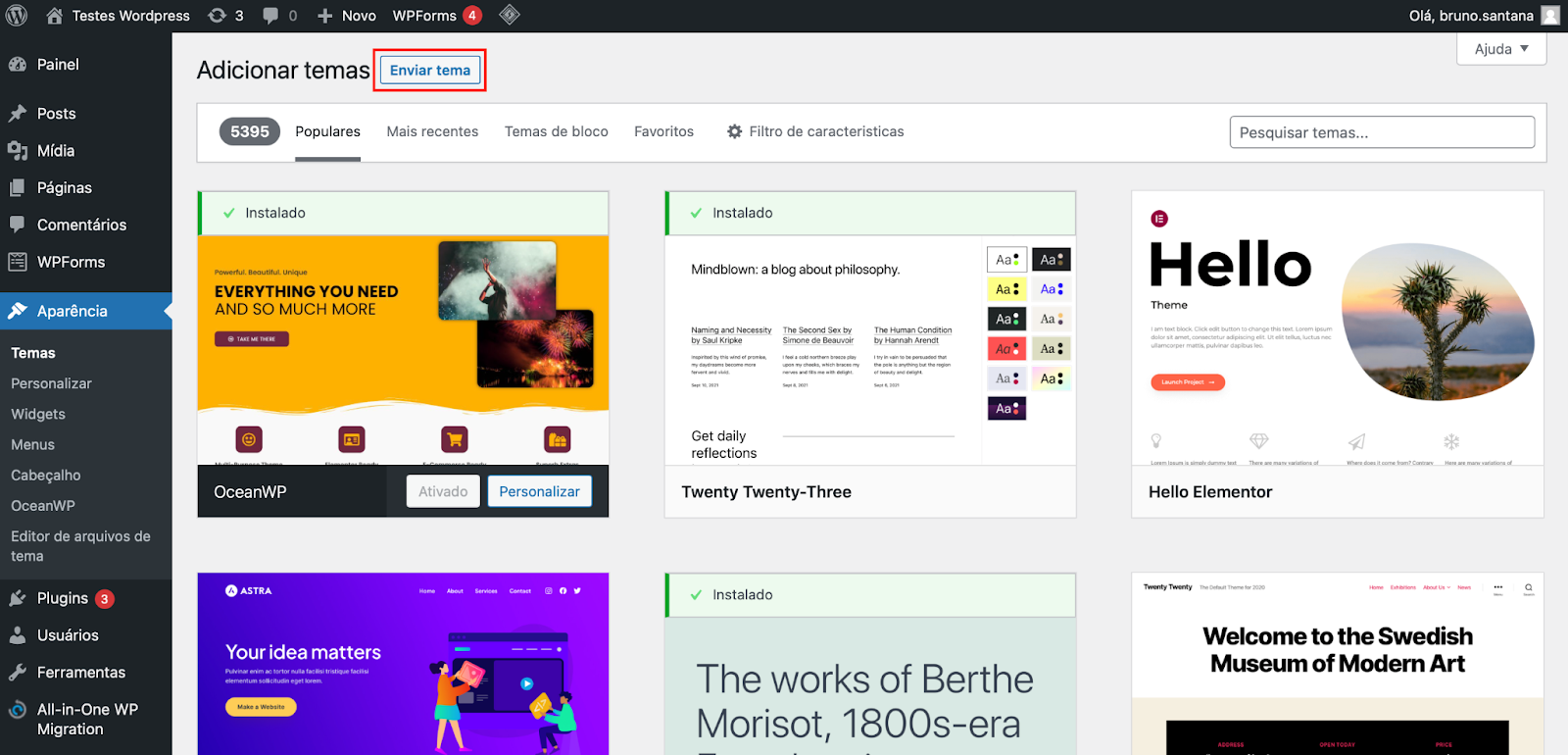Click the home icon beside Testes Wordpress
The width and height of the screenshot is (1568, 755).
pos(55,16)
